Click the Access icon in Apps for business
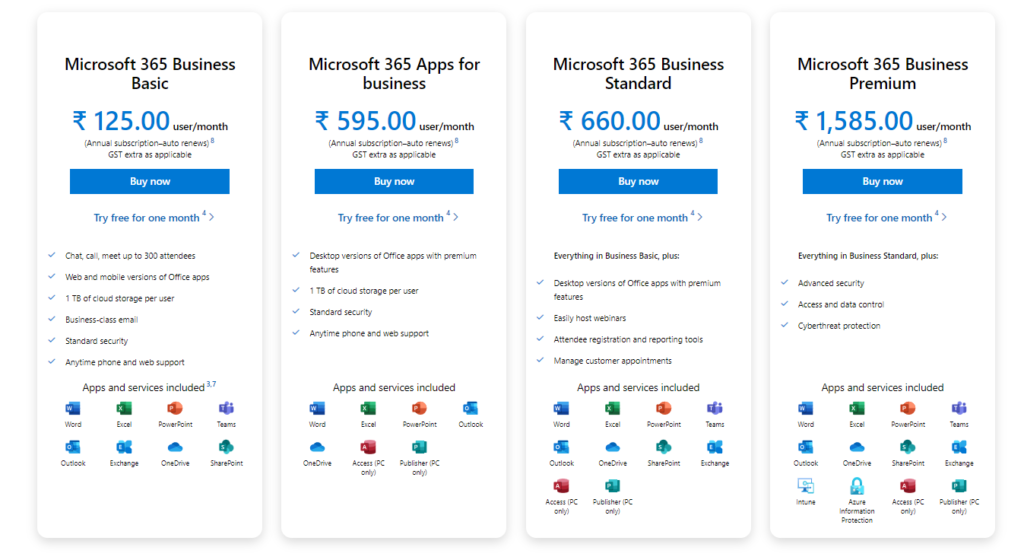Screen dimensions: 1024x560 (x=368, y=447)
